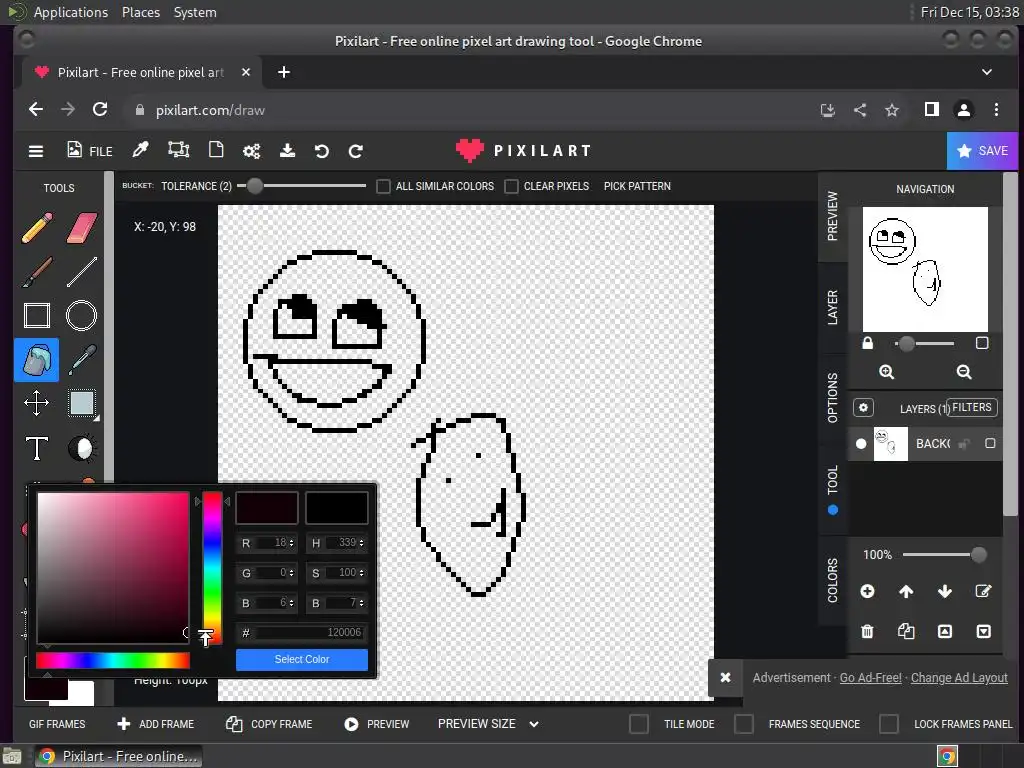Open the Places system menu
The image size is (1024, 768).
point(140,12)
